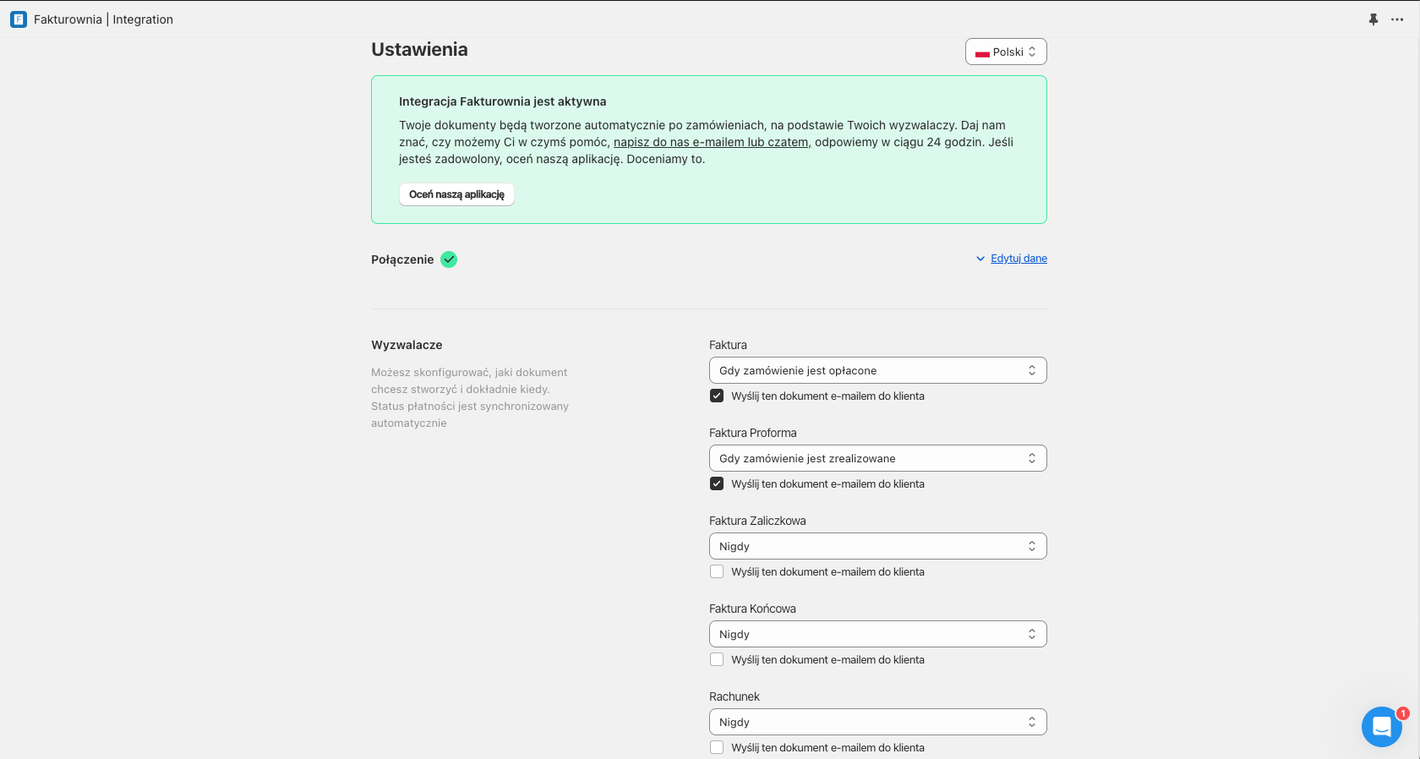Click the Oceń naszą aplikację button

(x=456, y=194)
